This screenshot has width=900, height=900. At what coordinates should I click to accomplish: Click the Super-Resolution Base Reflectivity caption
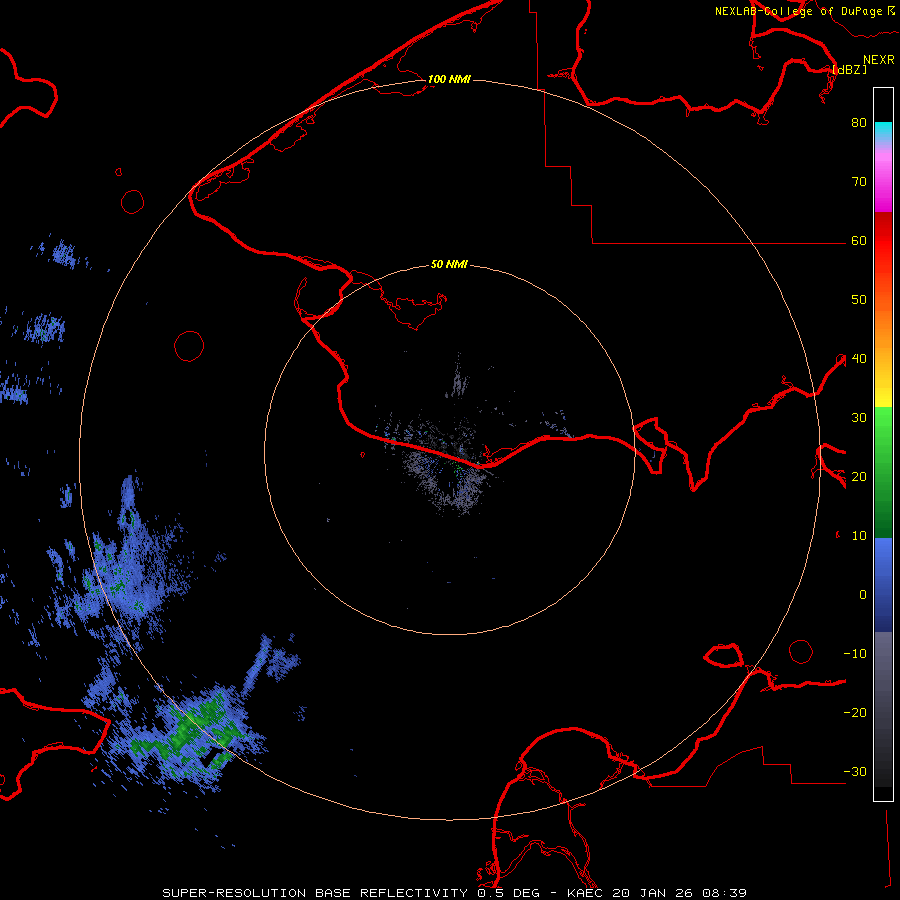[455, 893]
